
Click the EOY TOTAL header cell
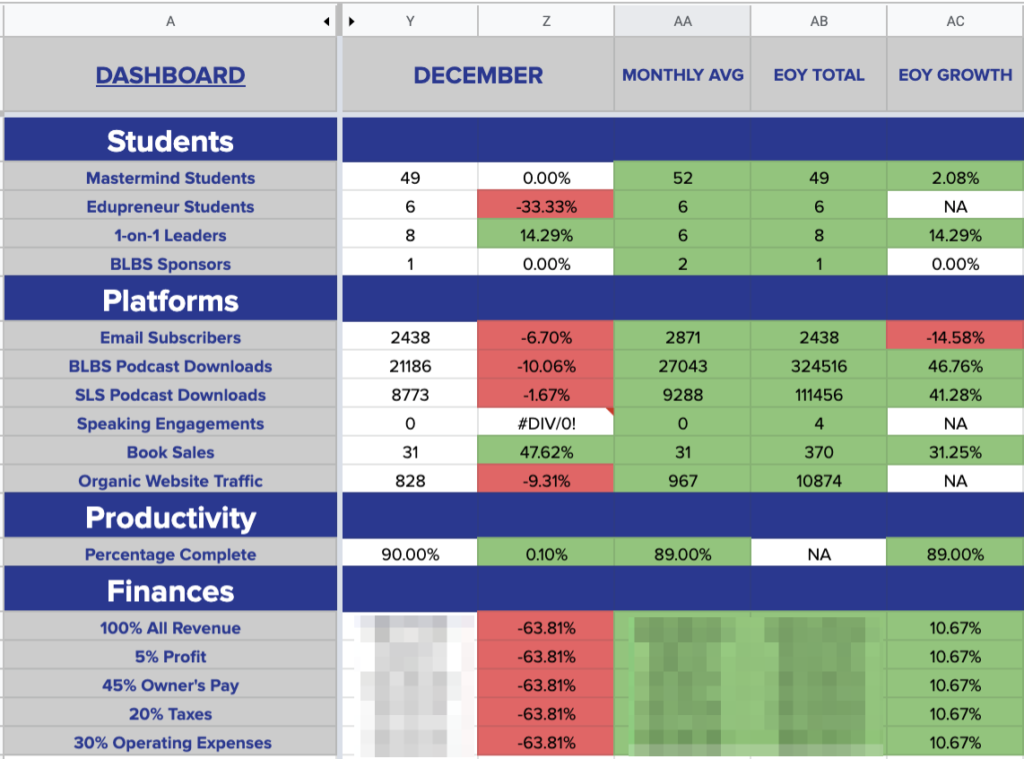818,75
